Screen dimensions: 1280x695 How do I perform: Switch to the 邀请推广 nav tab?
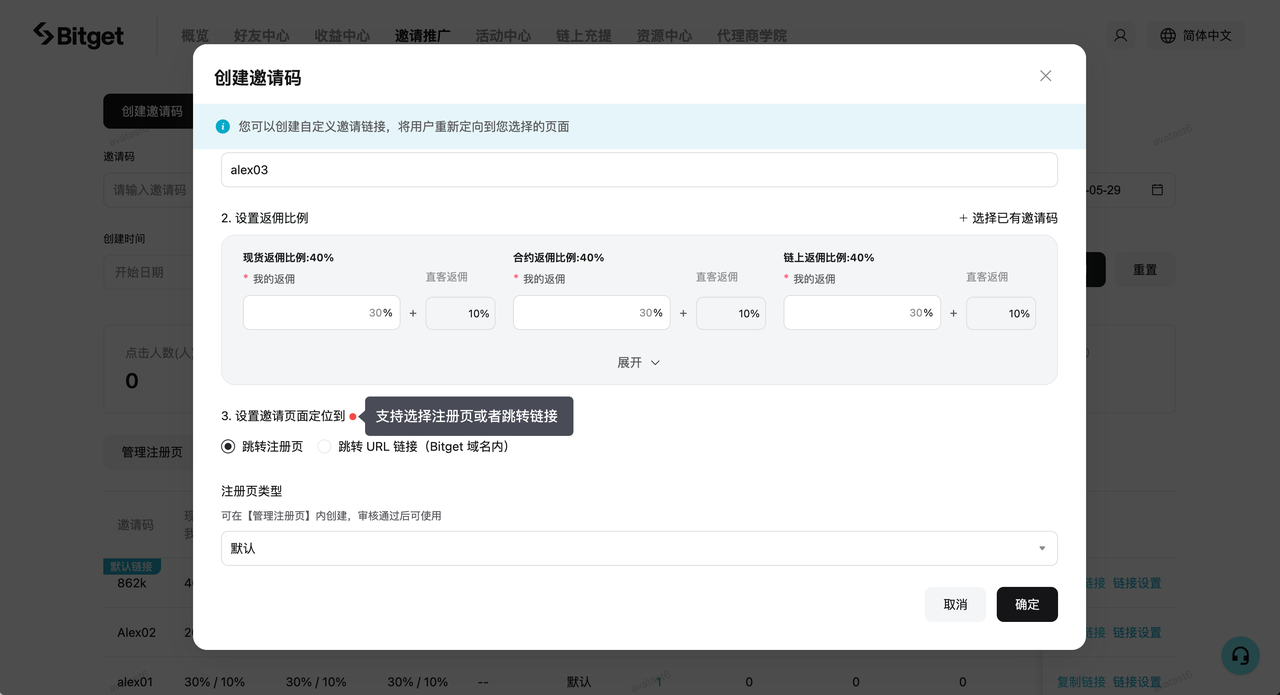(x=422, y=35)
